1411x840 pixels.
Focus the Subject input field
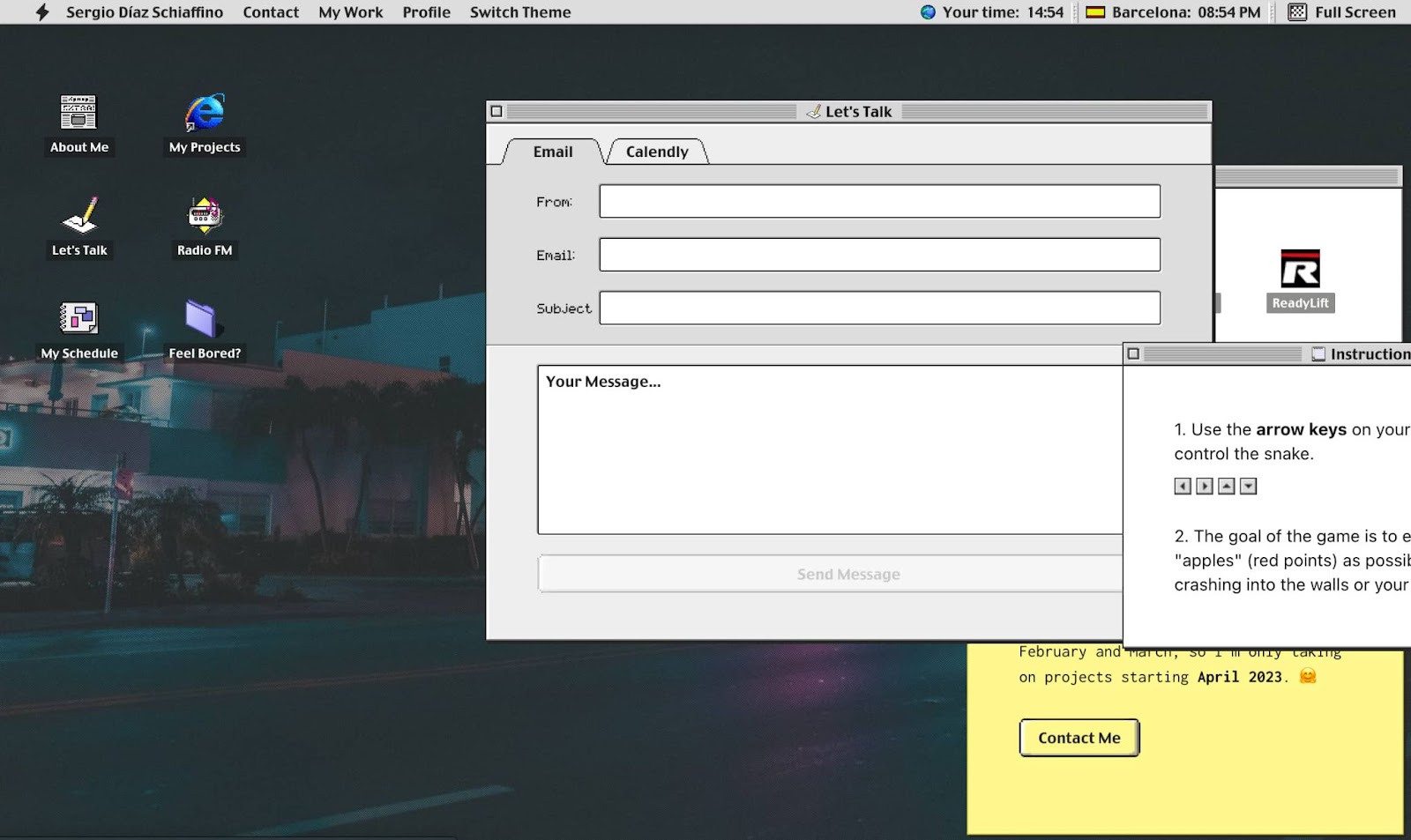pyautogui.click(x=879, y=308)
